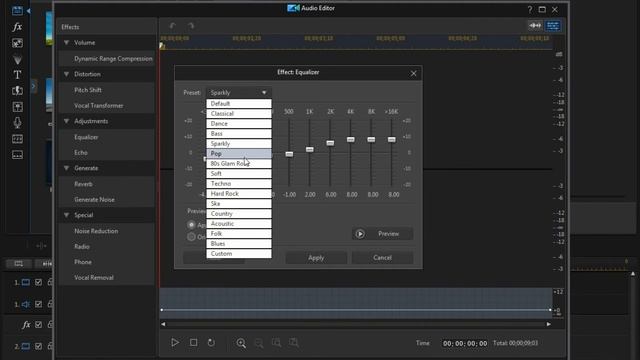Close the Effect: Equalizer dialog
640x360 pixels.
tap(413, 73)
